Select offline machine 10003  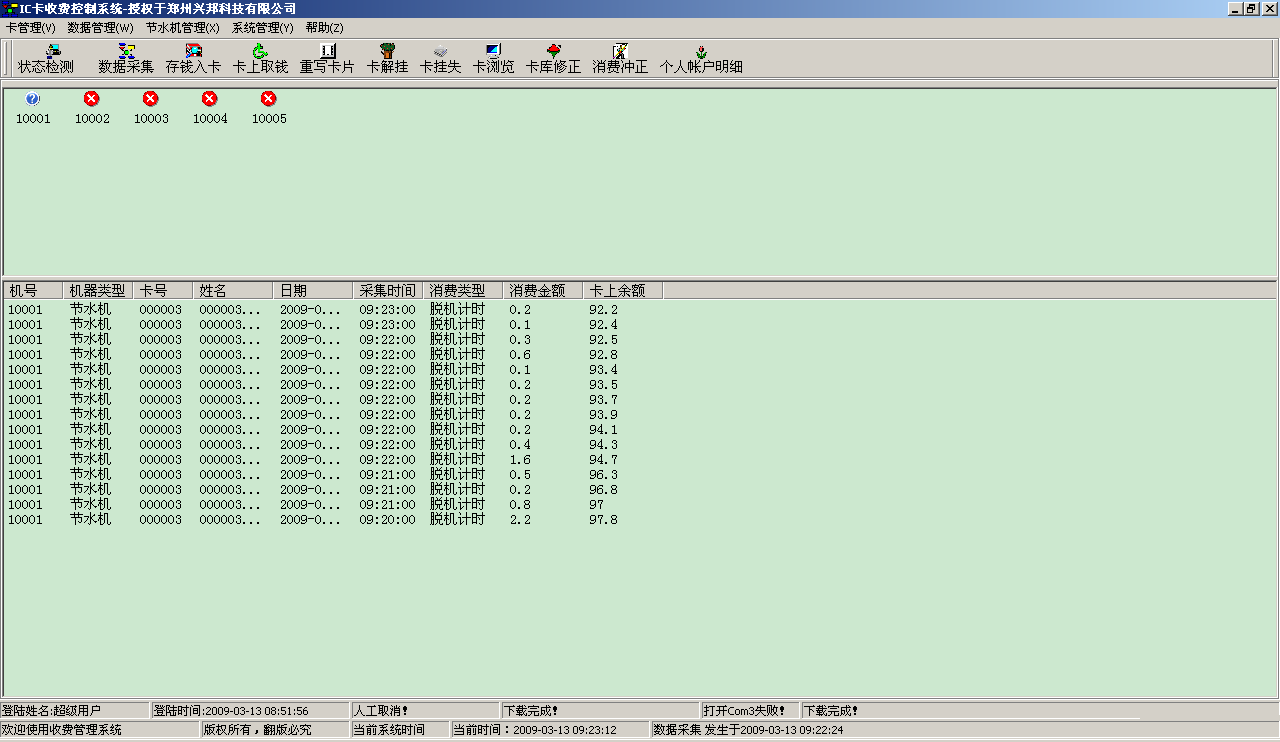[x=151, y=107]
